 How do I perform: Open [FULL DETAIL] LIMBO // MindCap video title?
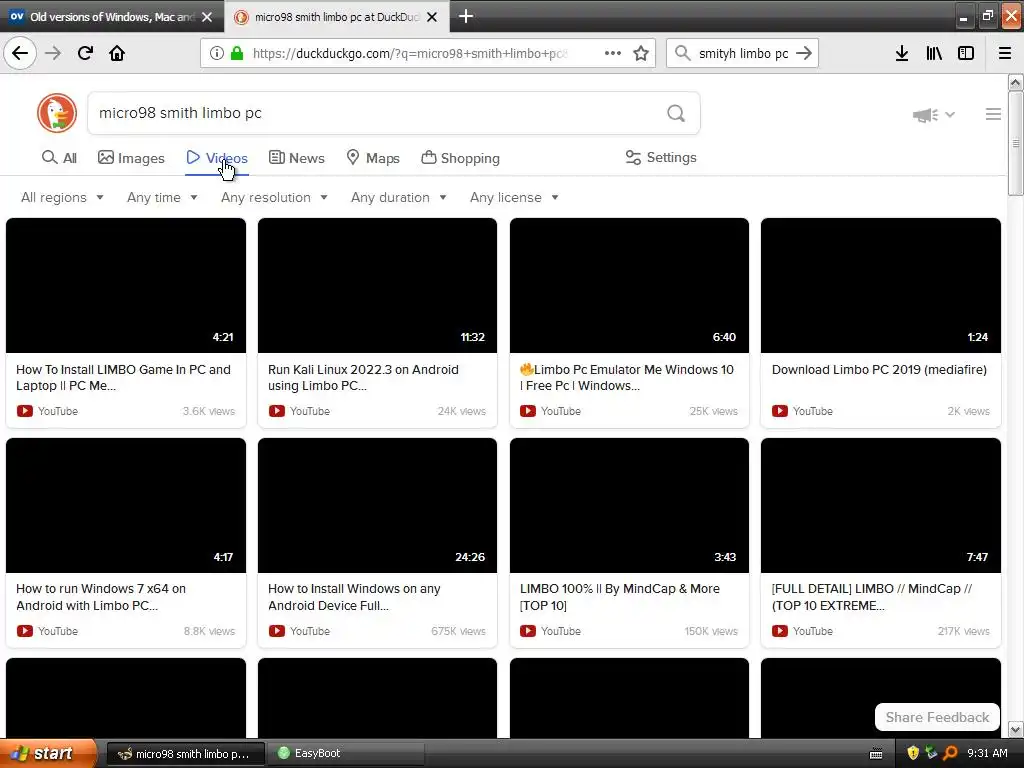pos(872,597)
